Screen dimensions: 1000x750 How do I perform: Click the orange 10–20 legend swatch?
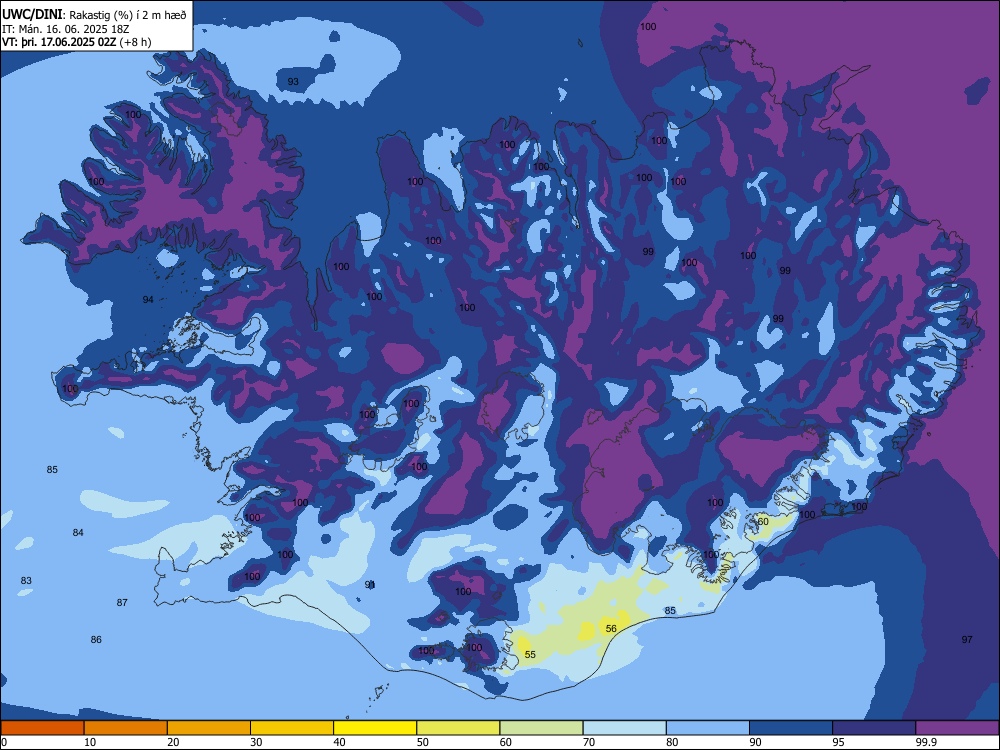click(x=126, y=728)
